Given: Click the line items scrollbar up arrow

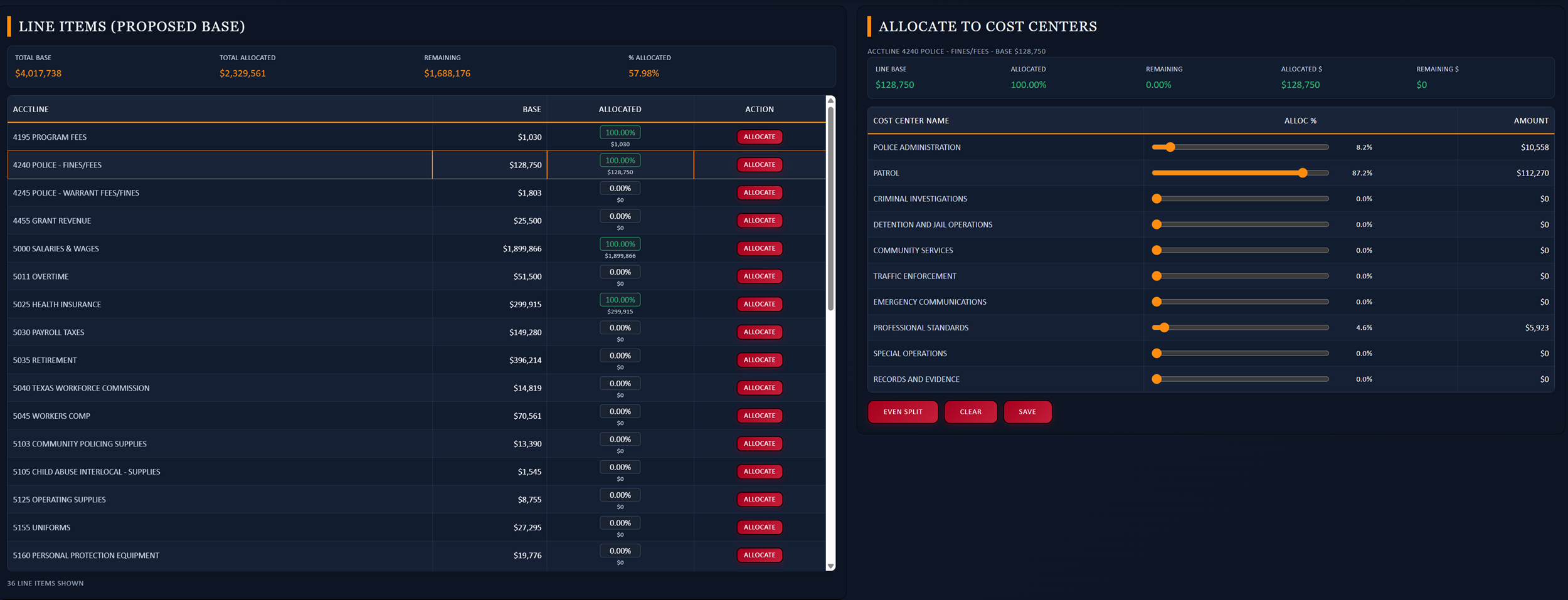Looking at the screenshot, I should (x=830, y=100).
